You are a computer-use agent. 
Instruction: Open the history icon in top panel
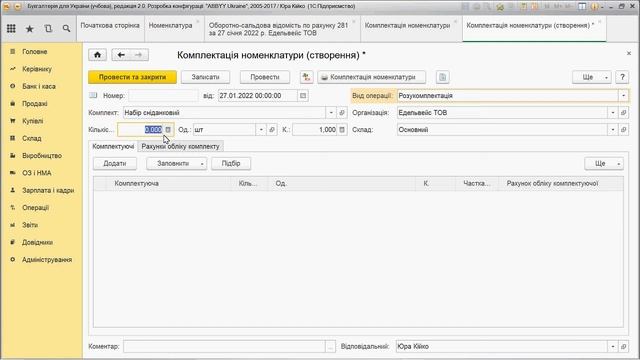point(48,29)
